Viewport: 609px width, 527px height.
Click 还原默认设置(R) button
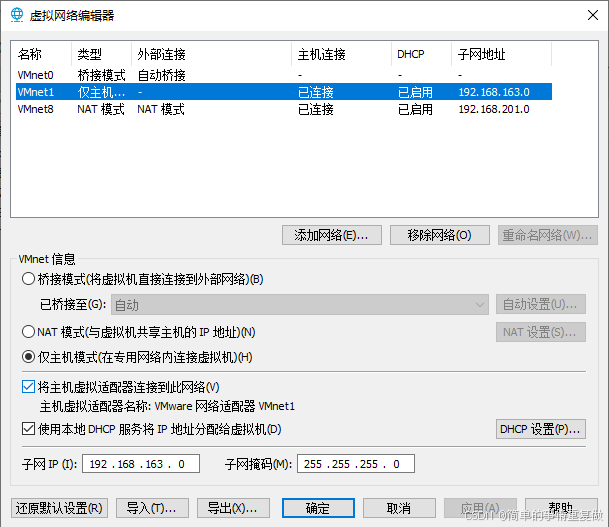point(59,508)
